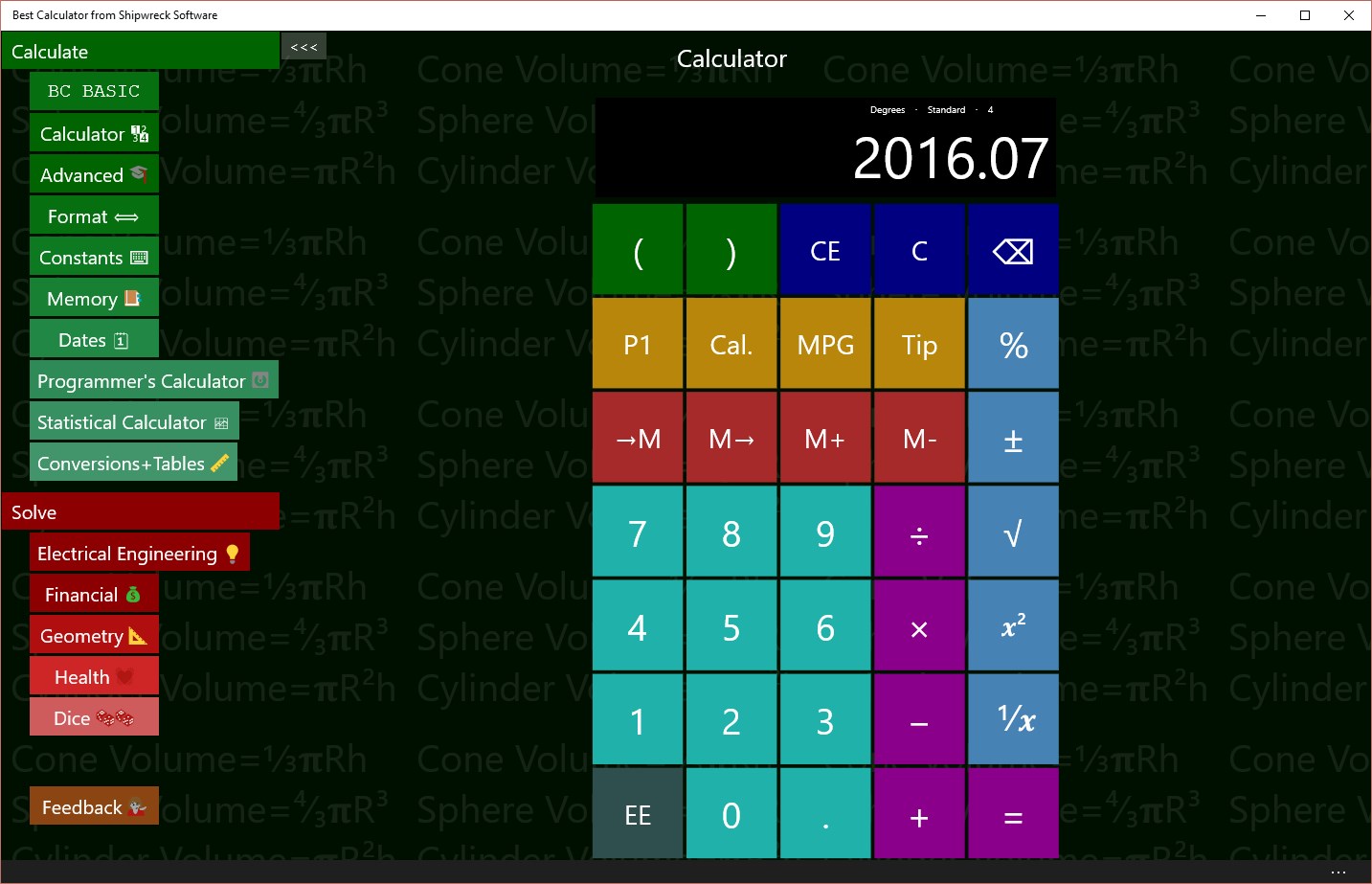Switch the Degrees angle mode in the display
1372x884 pixels.
click(887, 109)
